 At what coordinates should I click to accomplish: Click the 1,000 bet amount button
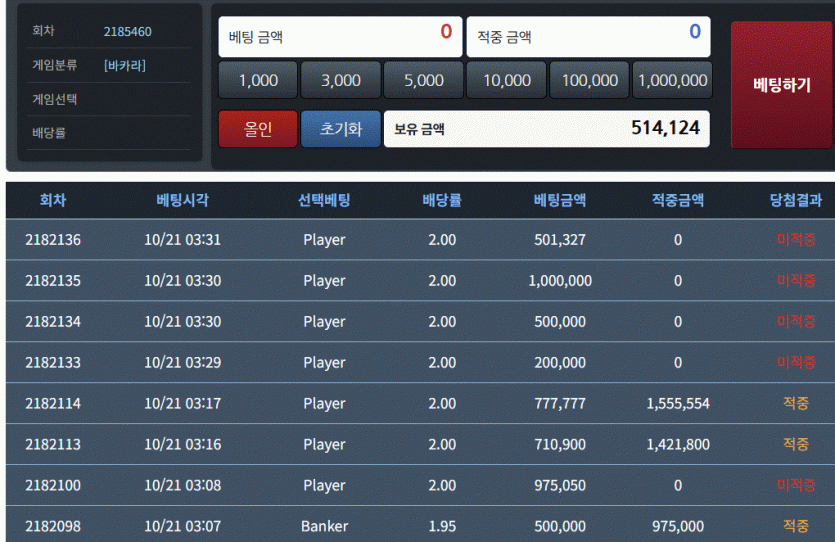(258, 80)
